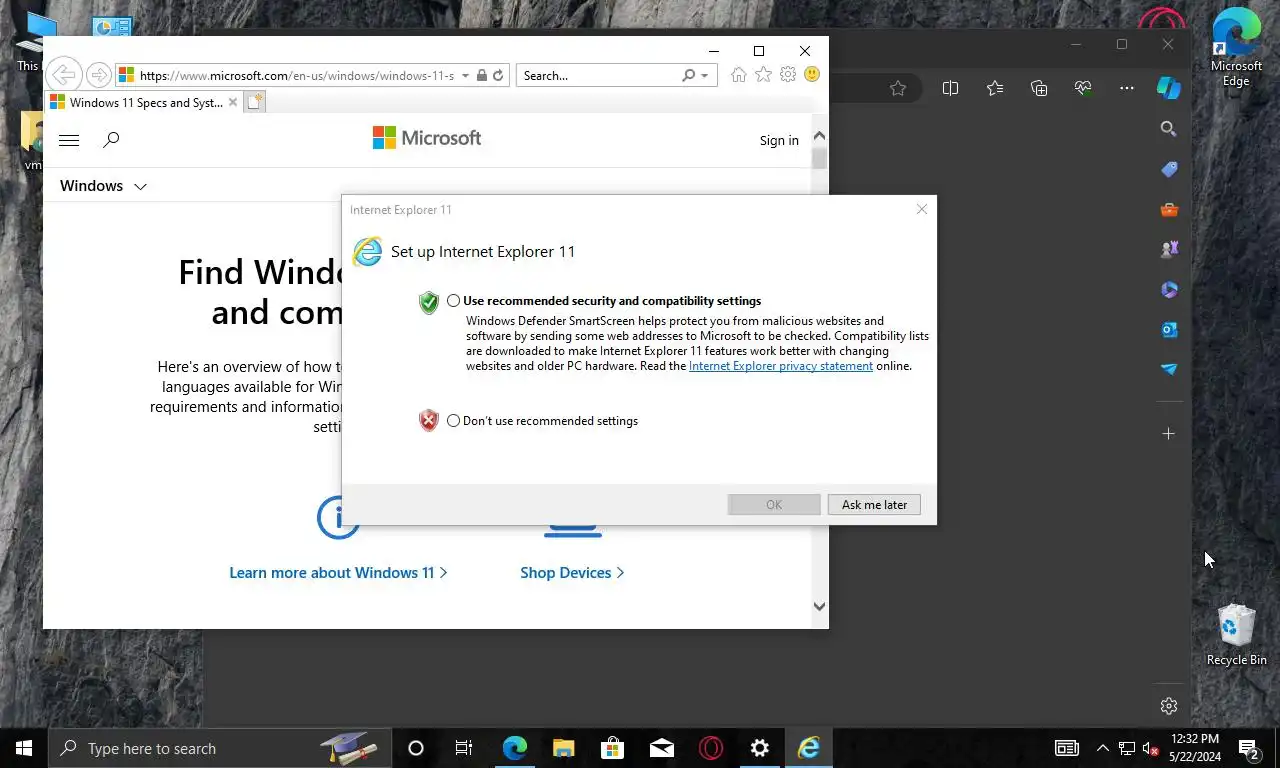Open Task View on taskbar
Screen dimensions: 1280x768
point(464,748)
